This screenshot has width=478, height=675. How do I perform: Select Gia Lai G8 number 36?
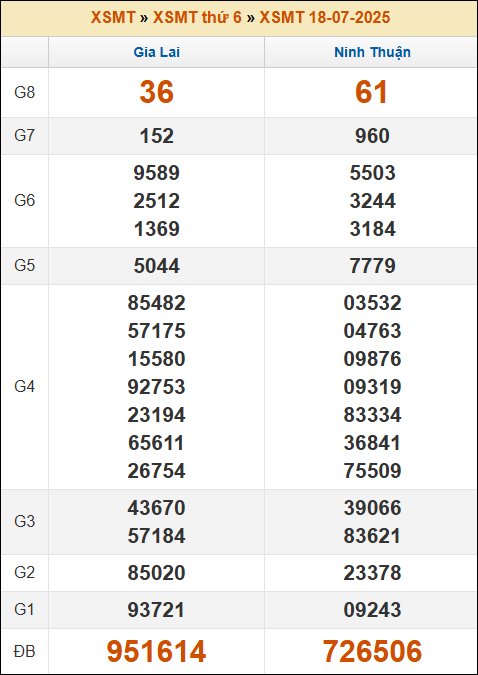tap(156, 92)
